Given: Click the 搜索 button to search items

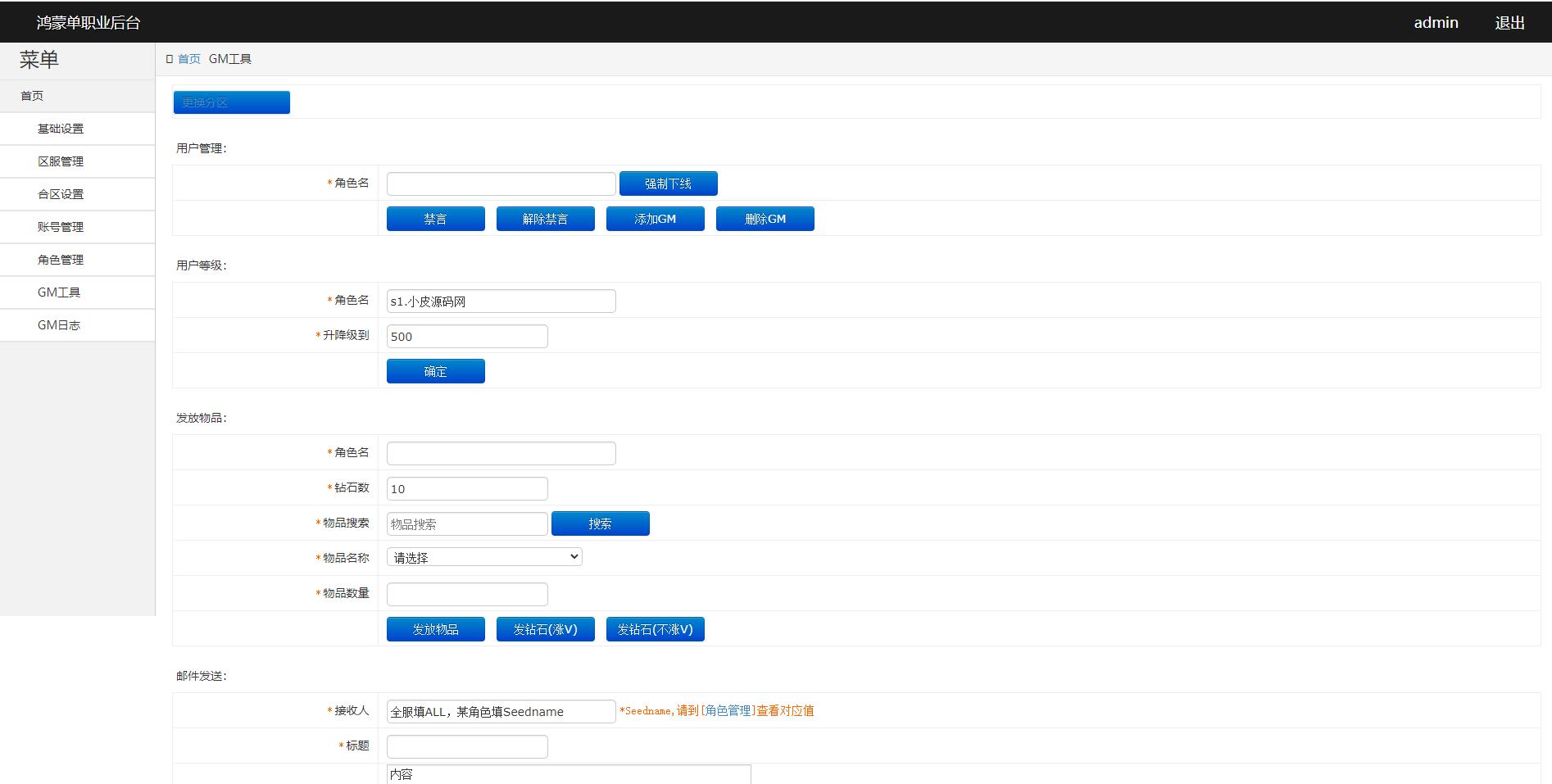Looking at the screenshot, I should [x=600, y=523].
